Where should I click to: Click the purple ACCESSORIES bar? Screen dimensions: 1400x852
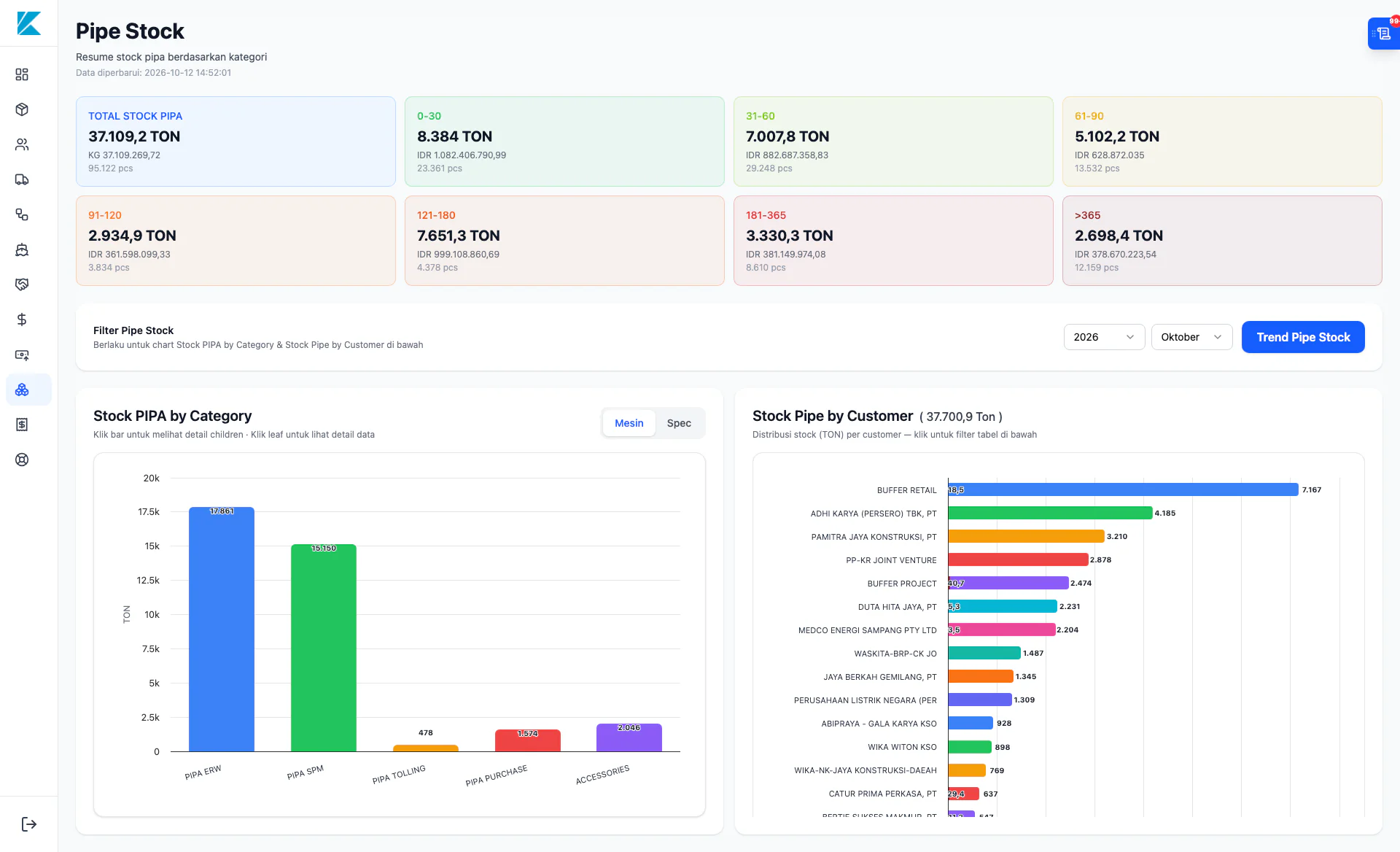coord(629,737)
